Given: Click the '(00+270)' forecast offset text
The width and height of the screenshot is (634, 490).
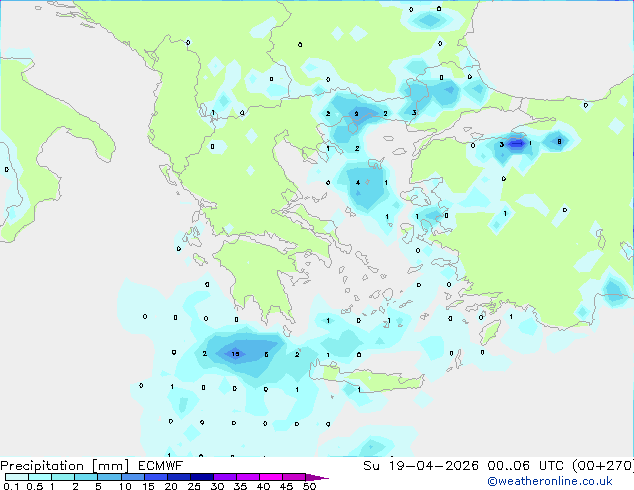Looking at the screenshot, I should tap(603, 466).
